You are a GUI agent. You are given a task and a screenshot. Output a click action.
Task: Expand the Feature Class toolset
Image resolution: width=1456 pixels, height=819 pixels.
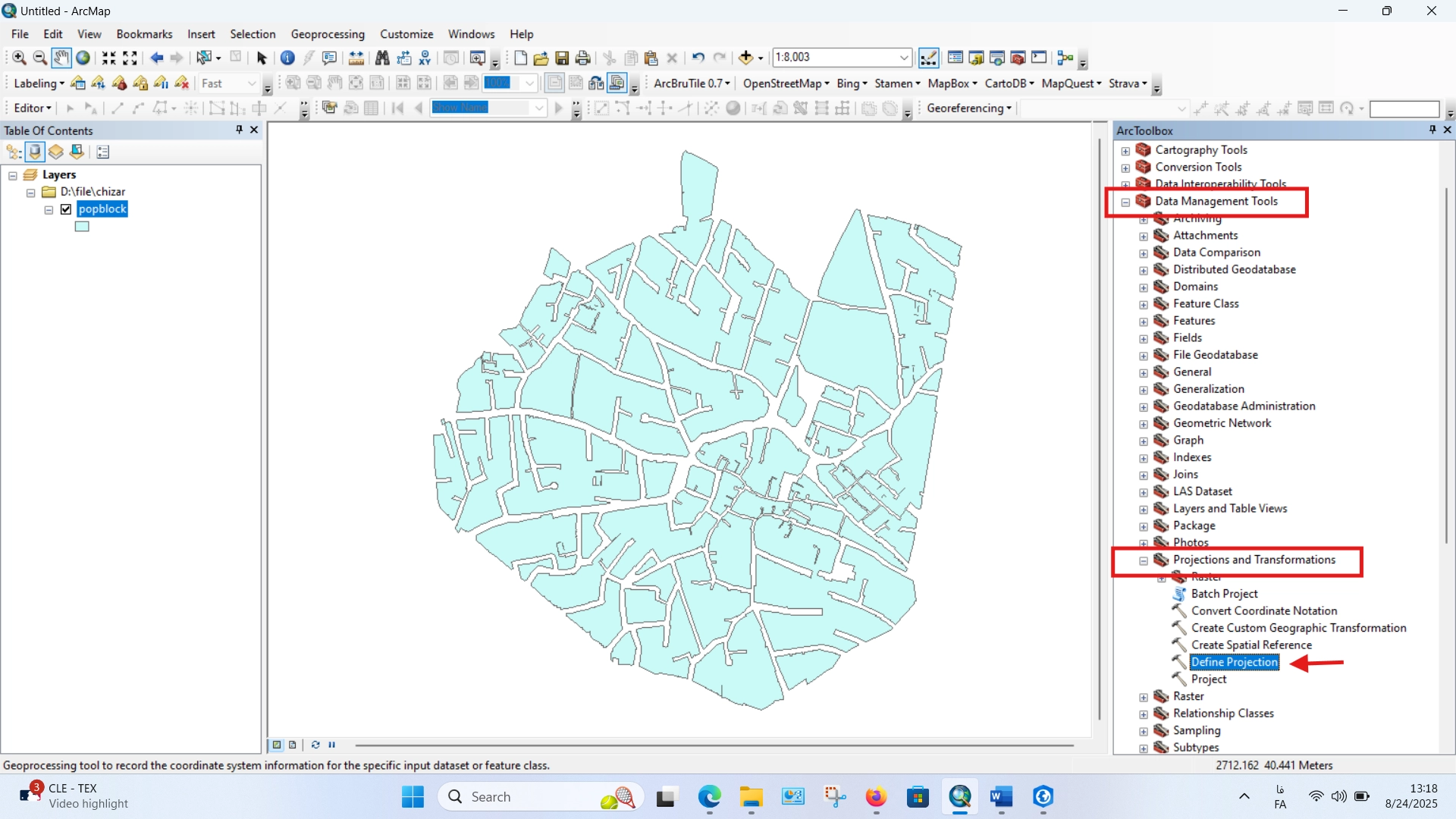pyautogui.click(x=1144, y=305)
